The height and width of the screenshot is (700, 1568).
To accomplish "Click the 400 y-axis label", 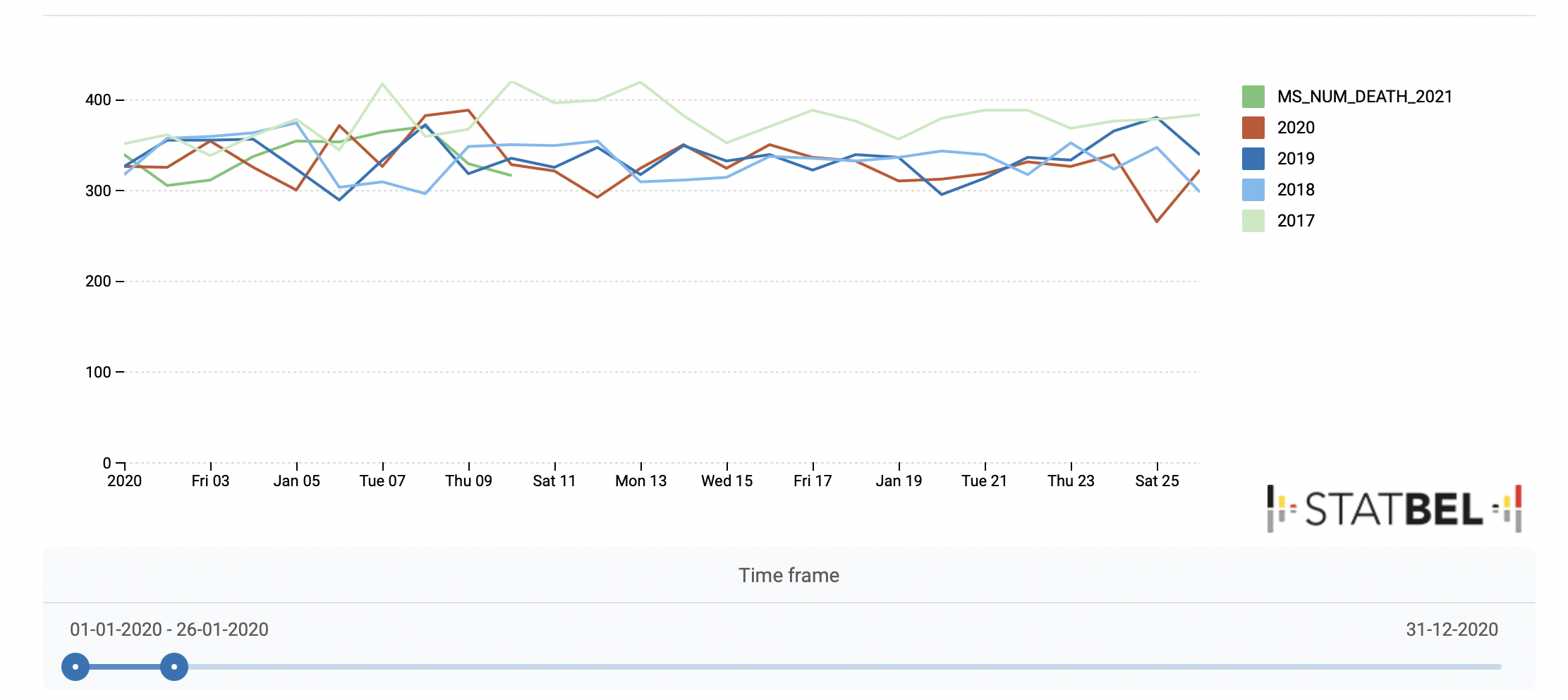I will [x=98, y=100].
